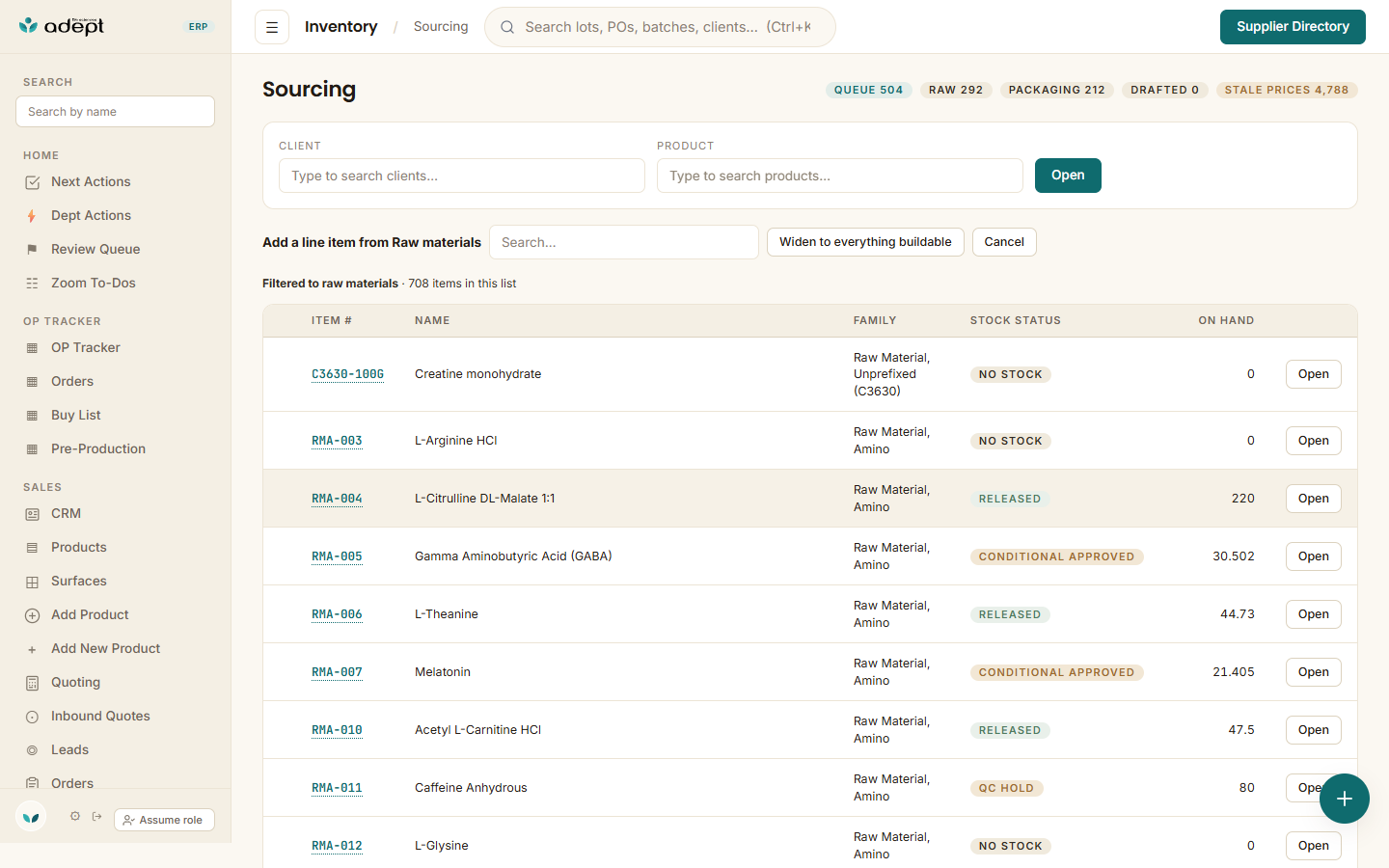Click the sign-out arrow icon
1389x868 pixels.
tap(96, 816)
